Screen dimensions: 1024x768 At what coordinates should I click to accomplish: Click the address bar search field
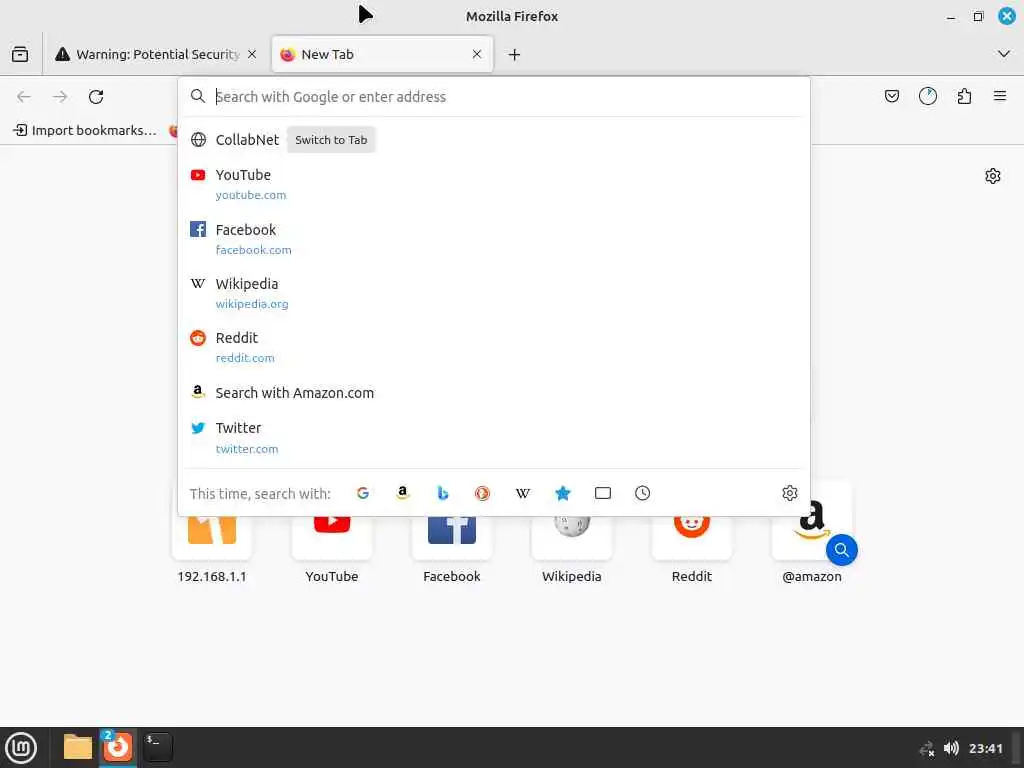pos(494,97)
